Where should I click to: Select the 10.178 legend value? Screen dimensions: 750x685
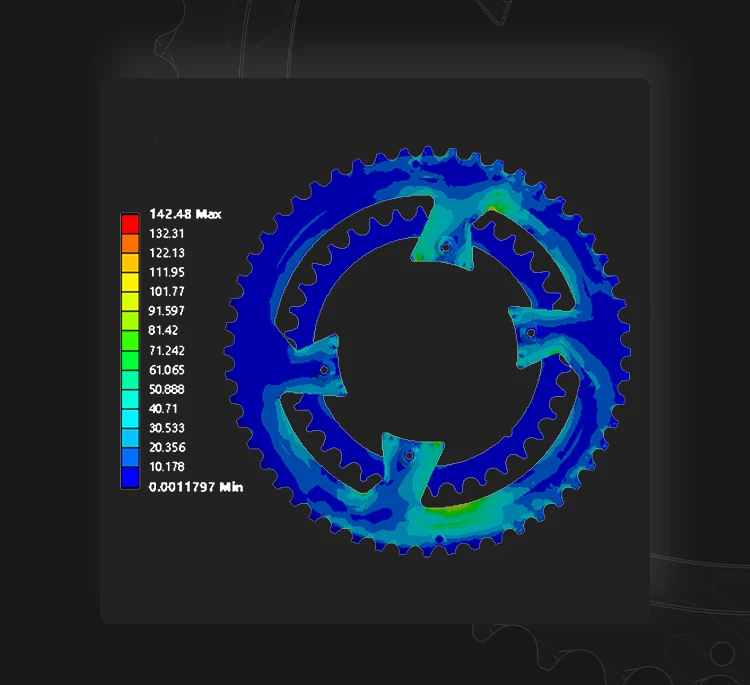pos(166,467)
